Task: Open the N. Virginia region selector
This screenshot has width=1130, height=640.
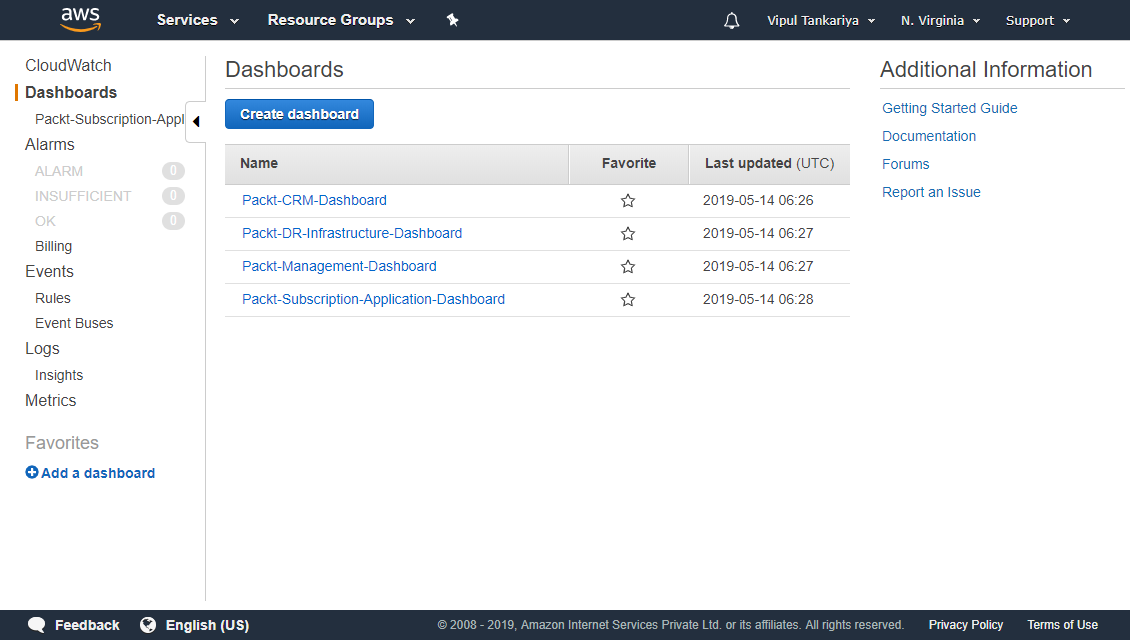Action: coord(940,20)
